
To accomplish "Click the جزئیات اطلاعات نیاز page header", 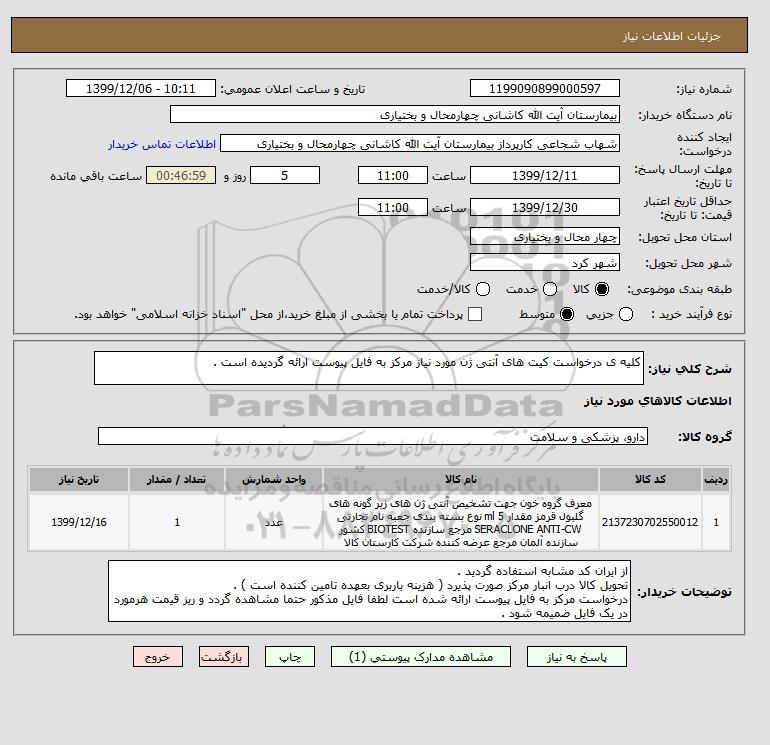I will click(x=671, y=36).
